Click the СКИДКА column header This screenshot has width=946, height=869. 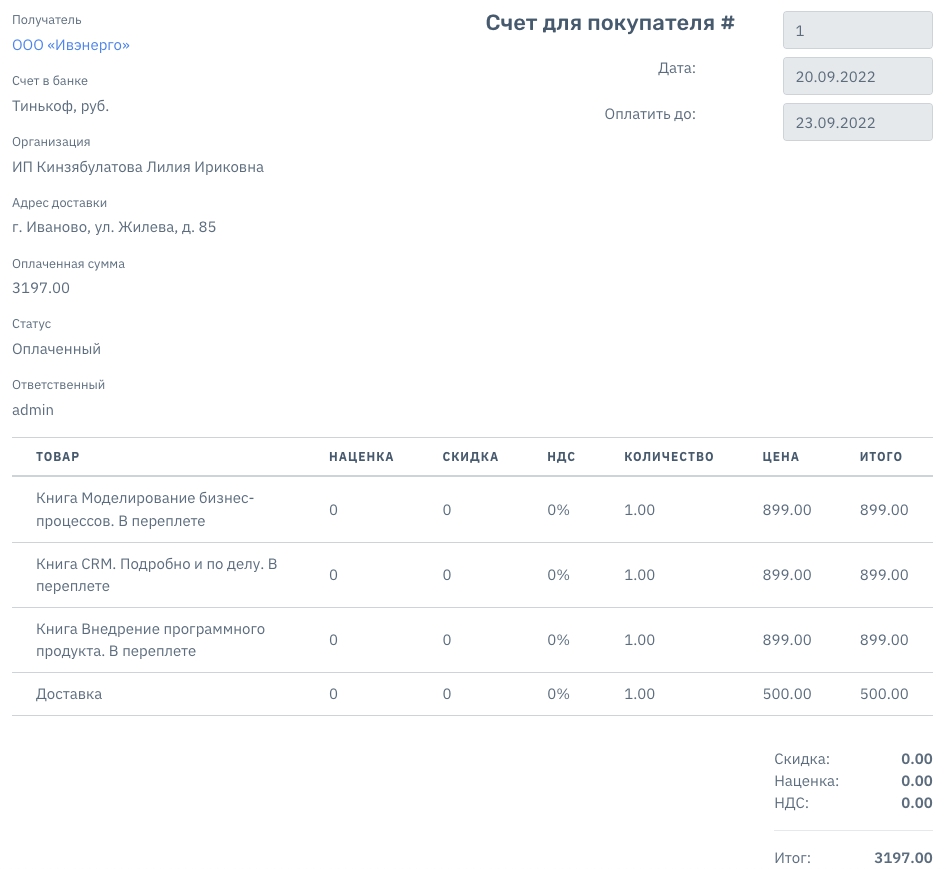(x=471, y=457)
